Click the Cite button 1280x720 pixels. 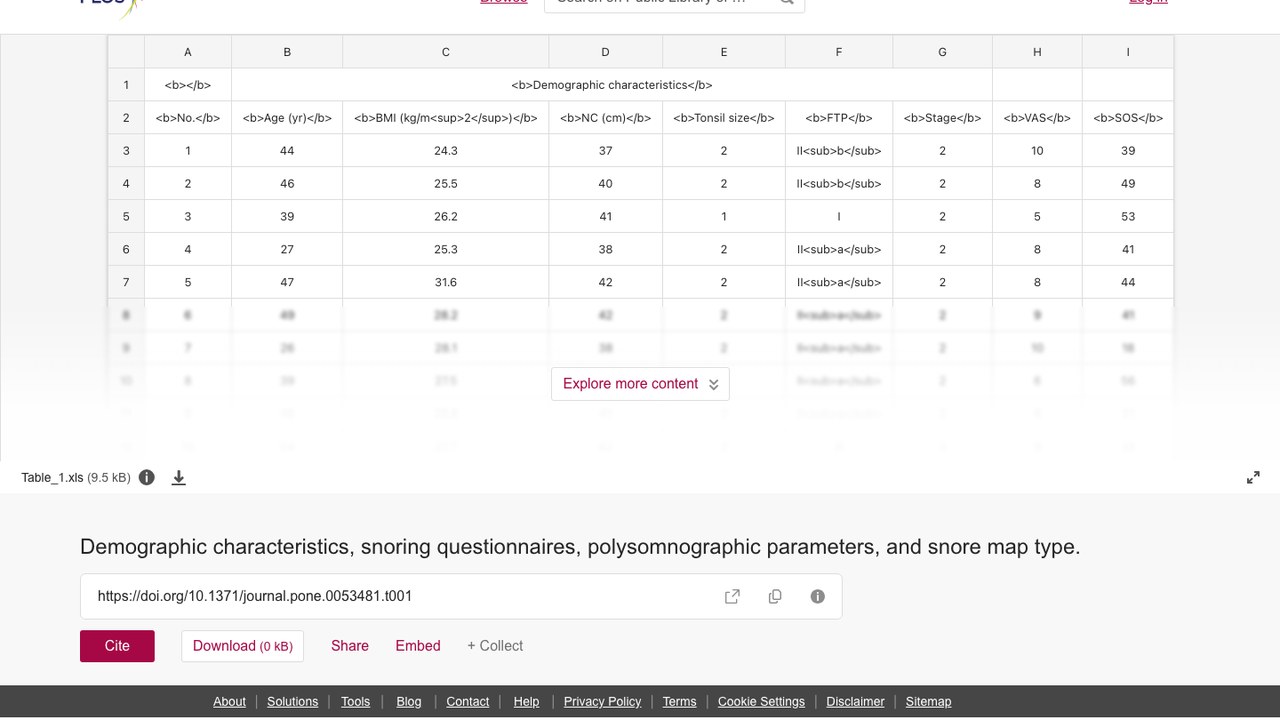click(117, 646)
